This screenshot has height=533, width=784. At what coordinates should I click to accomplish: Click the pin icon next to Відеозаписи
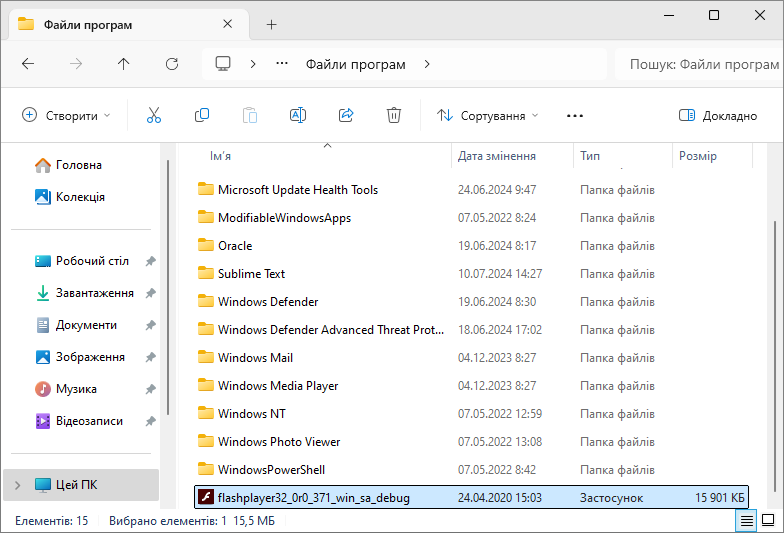pos(150,421)
